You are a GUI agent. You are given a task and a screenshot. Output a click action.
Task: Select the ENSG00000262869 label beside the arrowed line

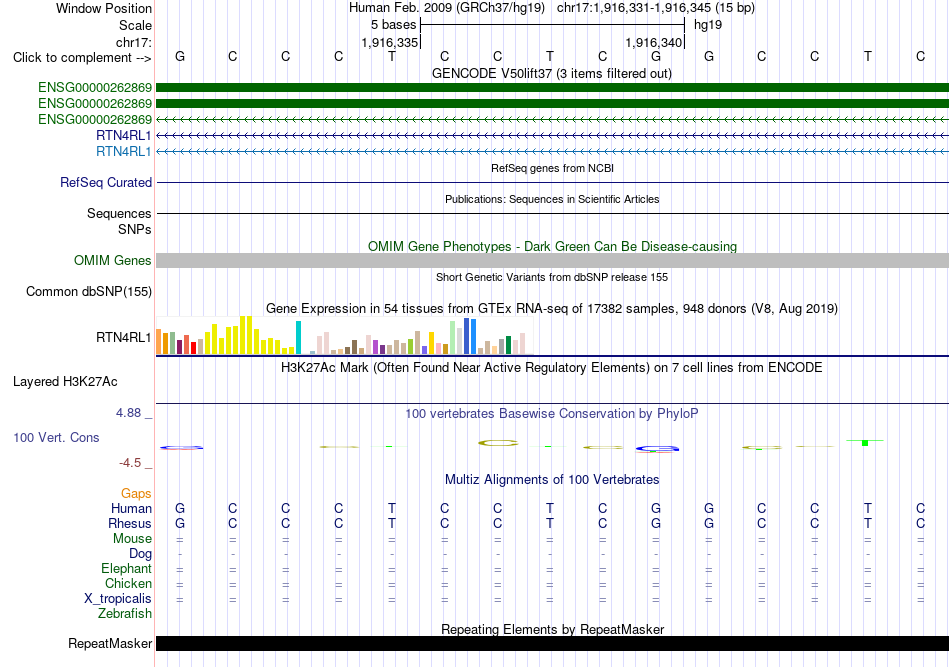pyautogui.click(x=95, y=119)
